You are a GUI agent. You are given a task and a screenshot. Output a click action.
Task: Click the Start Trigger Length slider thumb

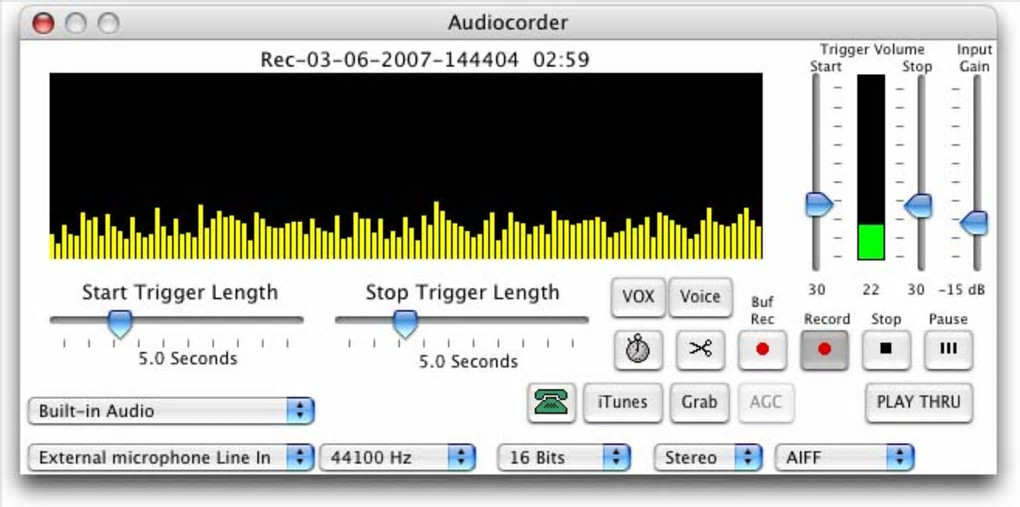click(120, 323)
